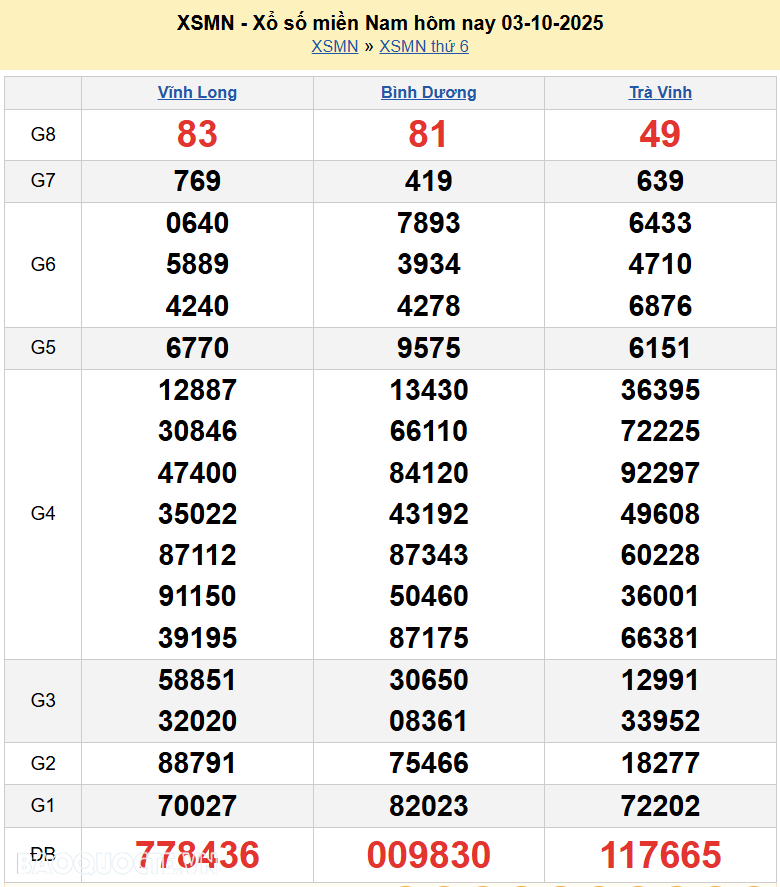The width and height of the screenshot is (780, 887).
Task: Select the G1 number 70027
Action: click(x=197, y=806)
